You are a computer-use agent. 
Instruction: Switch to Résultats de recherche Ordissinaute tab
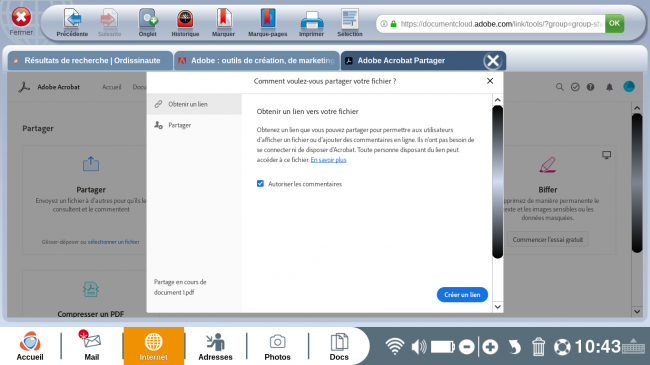click(90, 61)
